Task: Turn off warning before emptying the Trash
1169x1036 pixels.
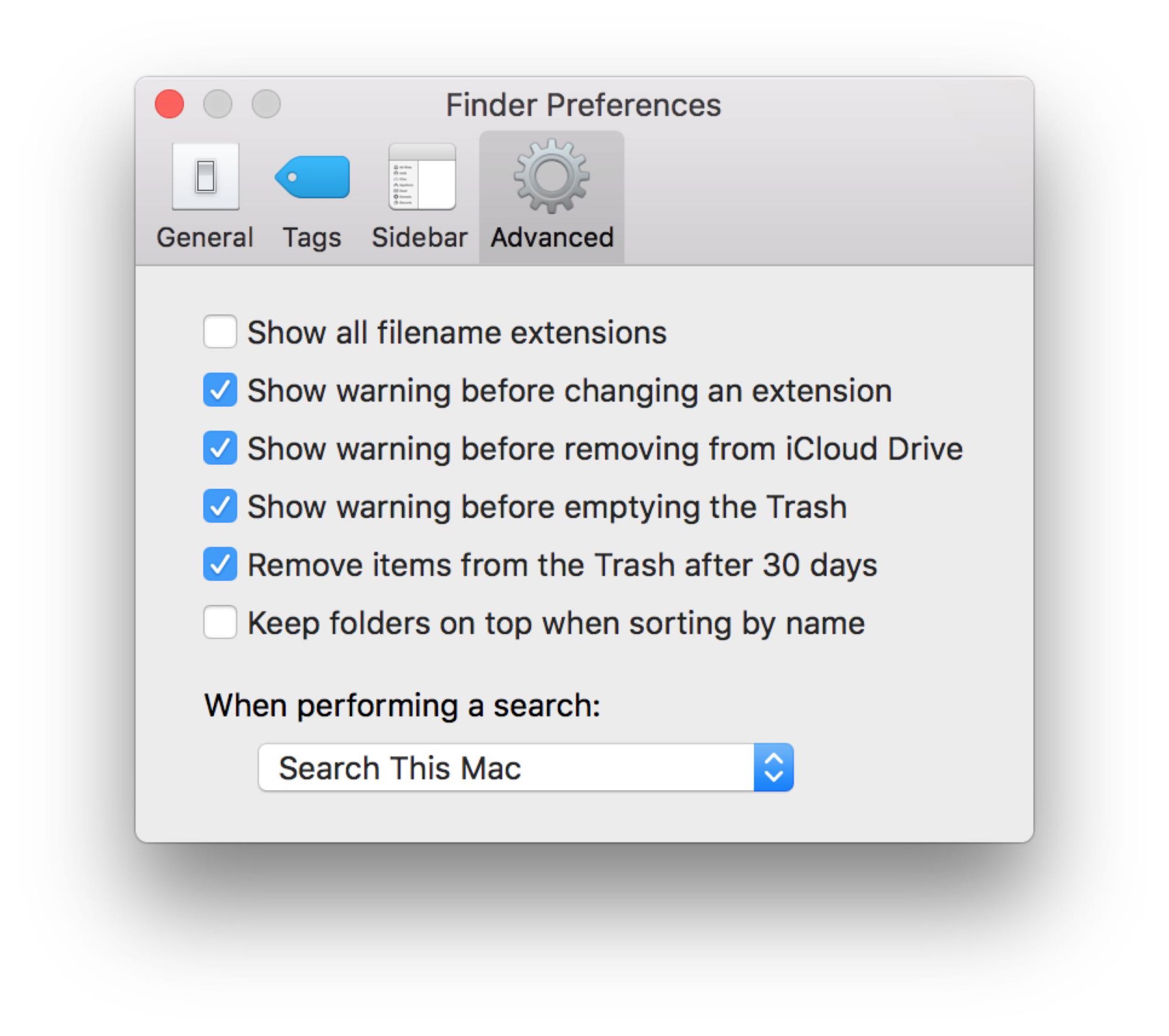Action: click(x=220, y=506)
